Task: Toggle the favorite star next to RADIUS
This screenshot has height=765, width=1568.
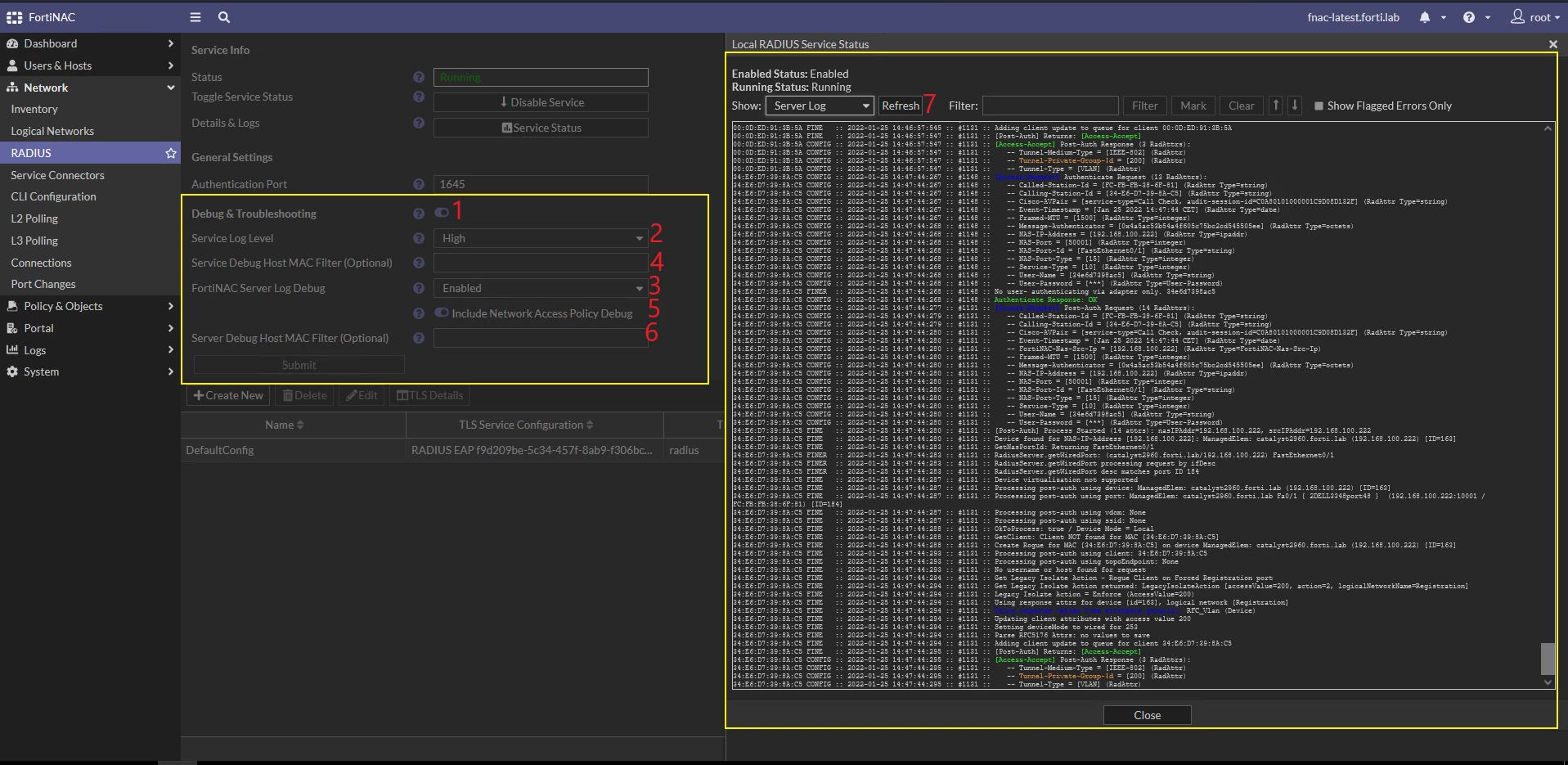Action: coord(171,153)
